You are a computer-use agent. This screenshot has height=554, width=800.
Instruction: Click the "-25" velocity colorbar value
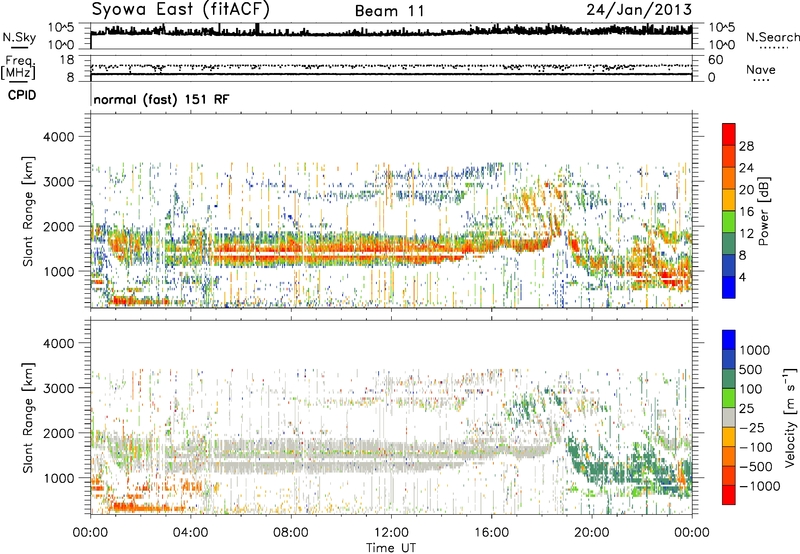(x=751, y=428)
